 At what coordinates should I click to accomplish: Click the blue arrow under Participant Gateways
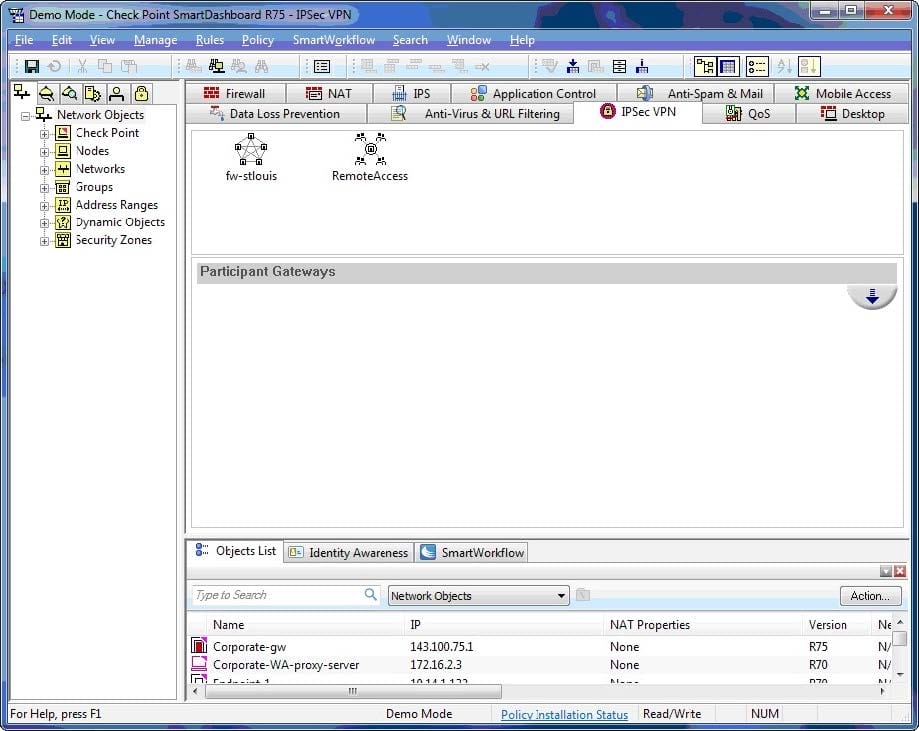(872, 297)
